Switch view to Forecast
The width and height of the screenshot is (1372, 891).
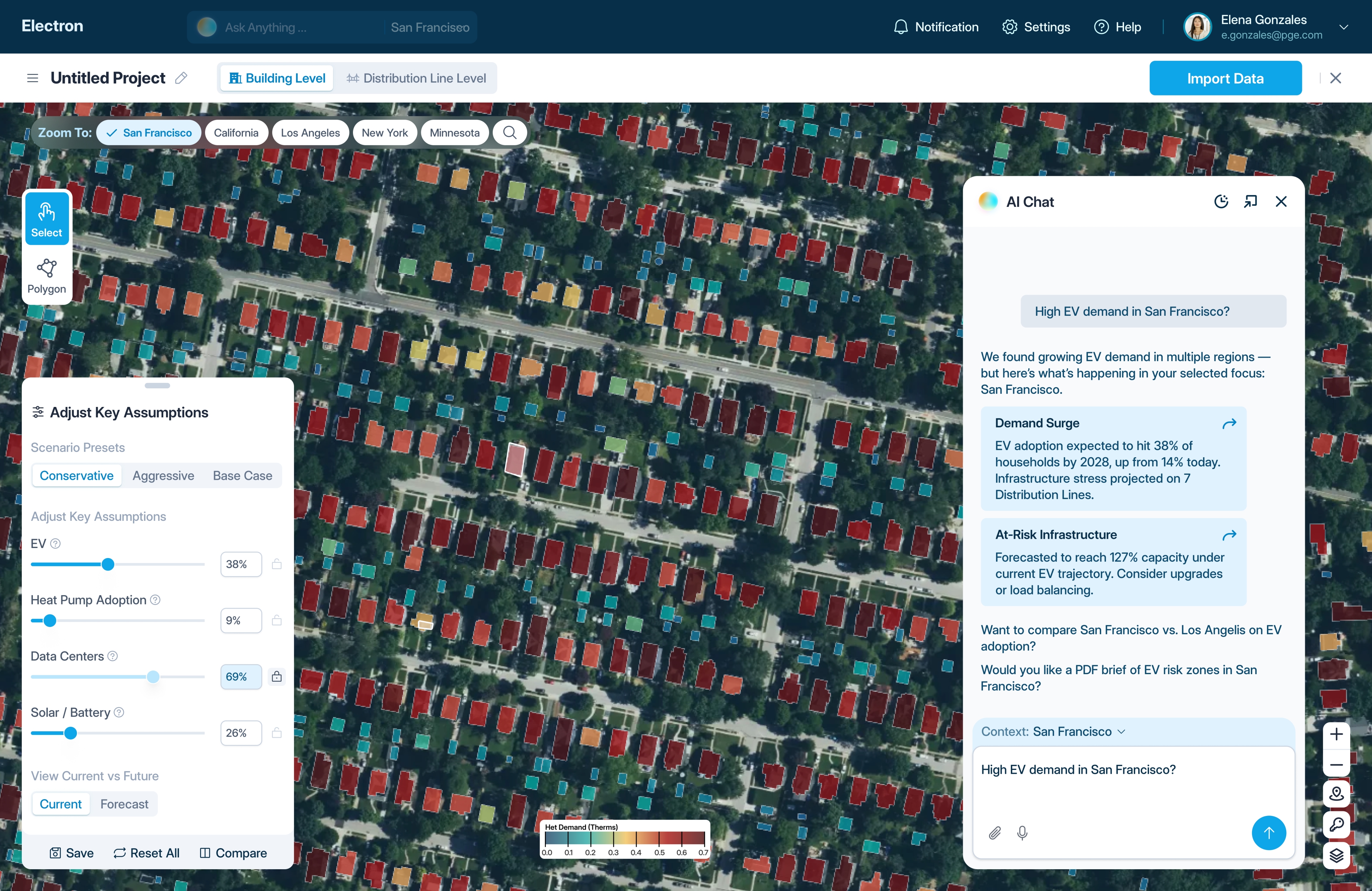(x=125, y=804)
